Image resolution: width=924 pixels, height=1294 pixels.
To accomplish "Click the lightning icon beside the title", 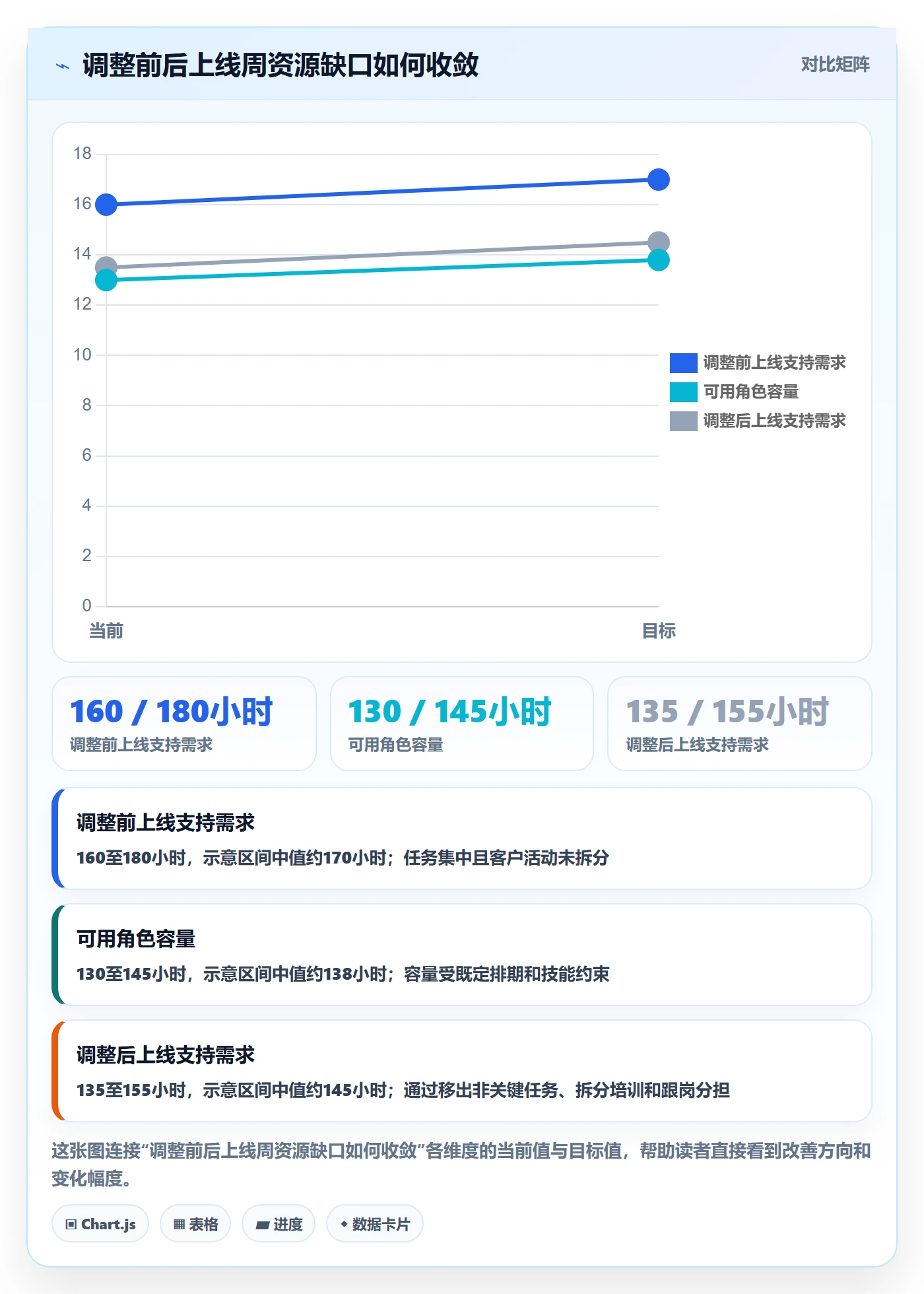I will tap(63, 66).
